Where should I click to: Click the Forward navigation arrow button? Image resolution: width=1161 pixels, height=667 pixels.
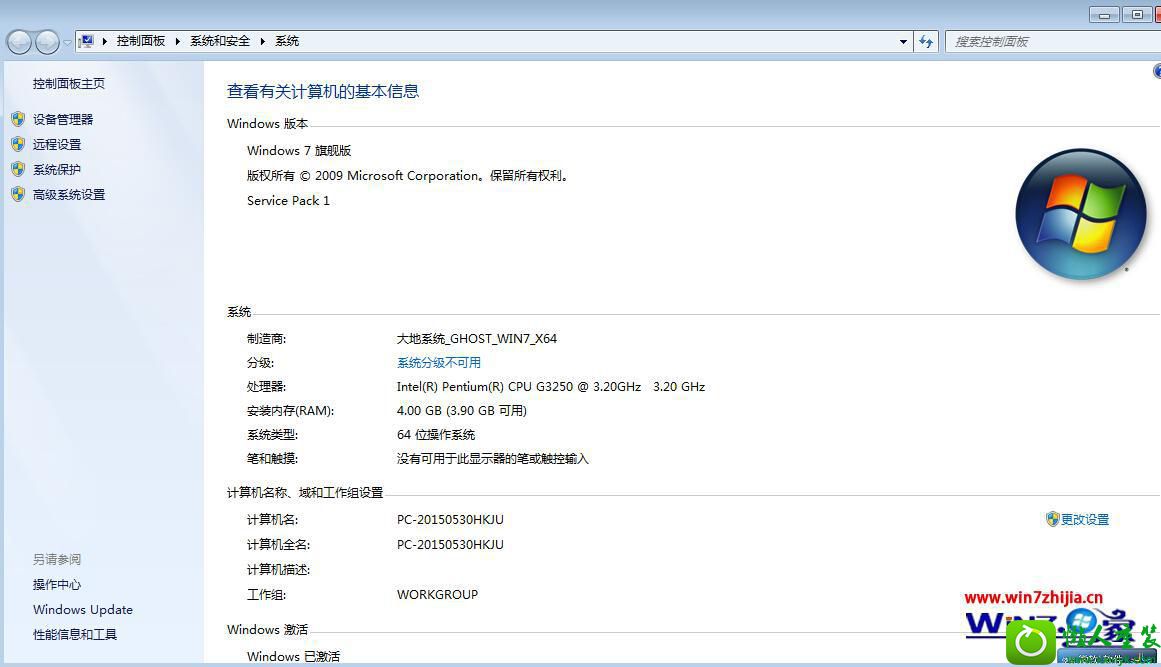pos(47,42)
